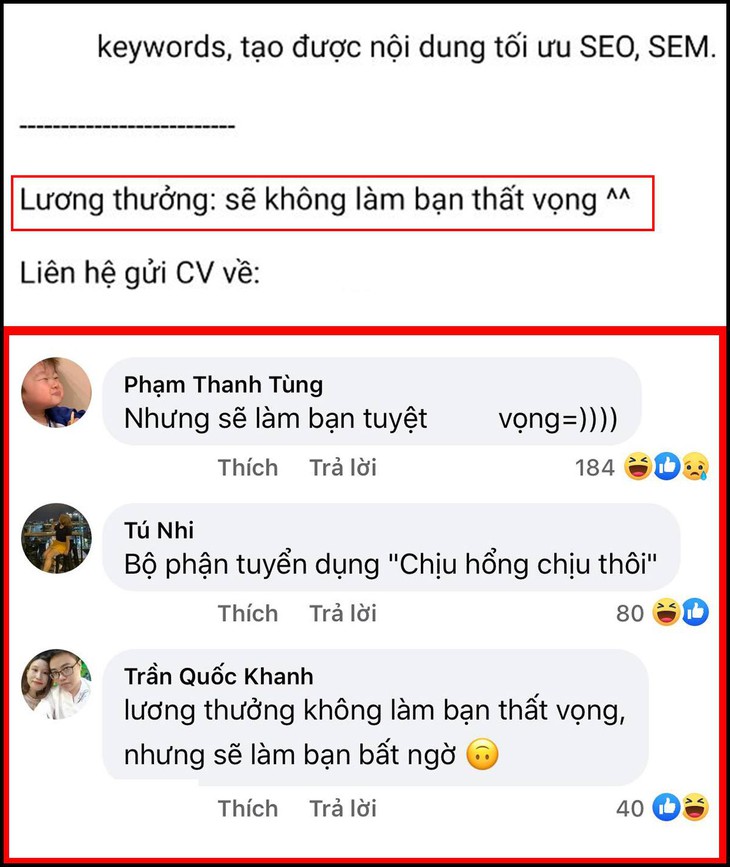Like Phạm Thanh Tùng's comment with Thích
Screen dimensions: 730x867
click(248, 468)
